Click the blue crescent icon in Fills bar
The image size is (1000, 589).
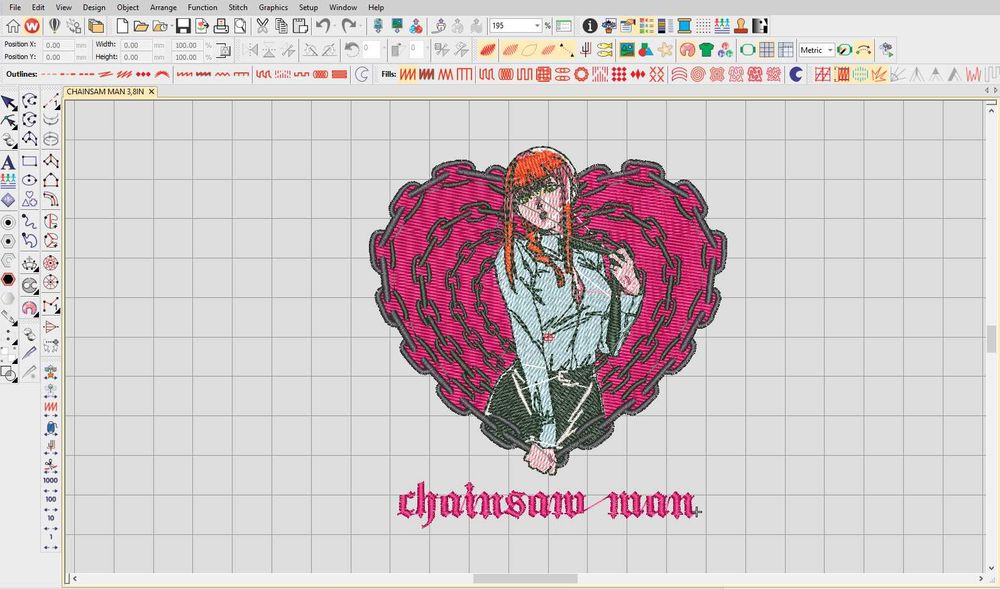(795, 75)
